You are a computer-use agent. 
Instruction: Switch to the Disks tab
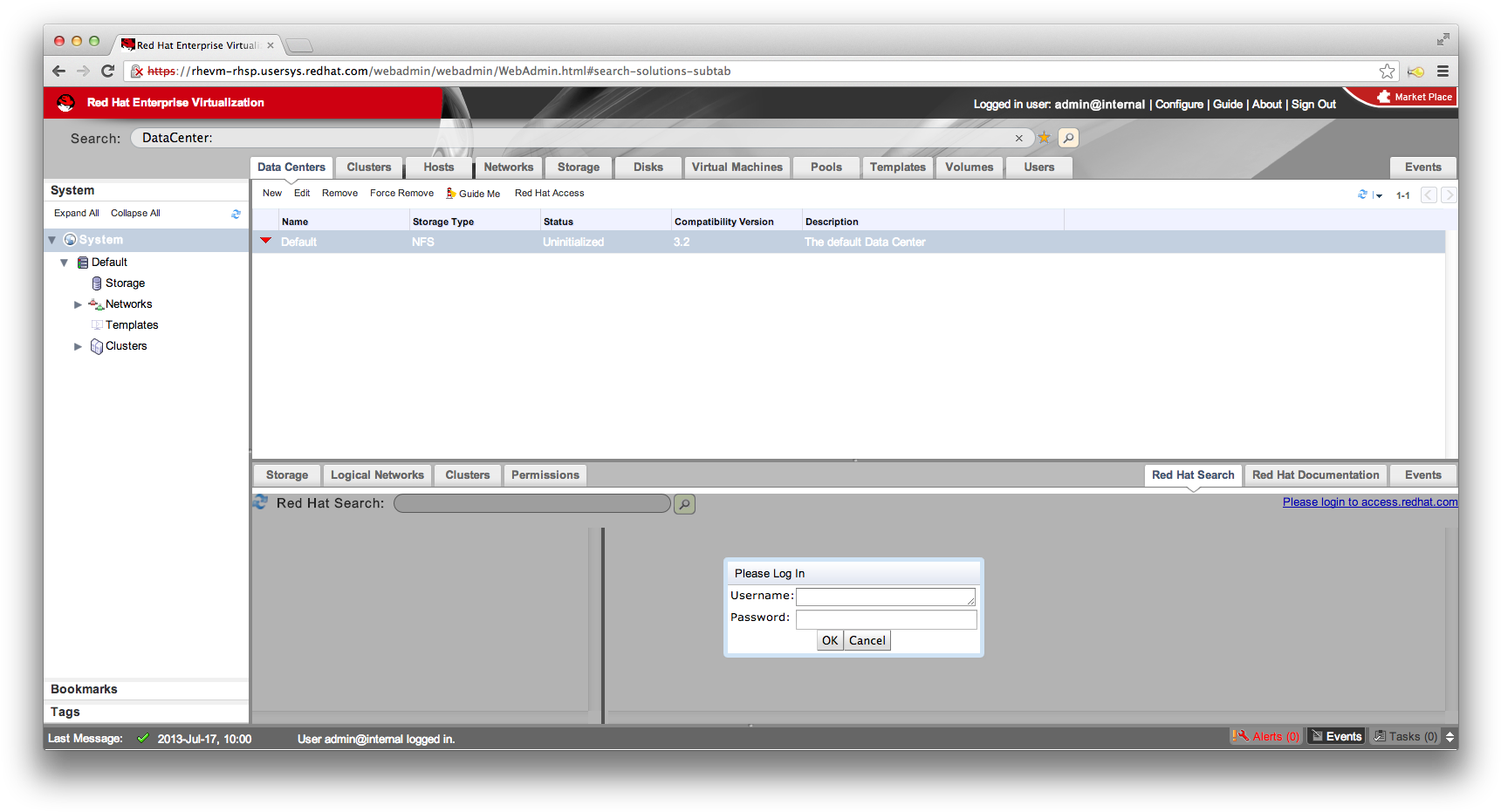(x=648, y=167)
